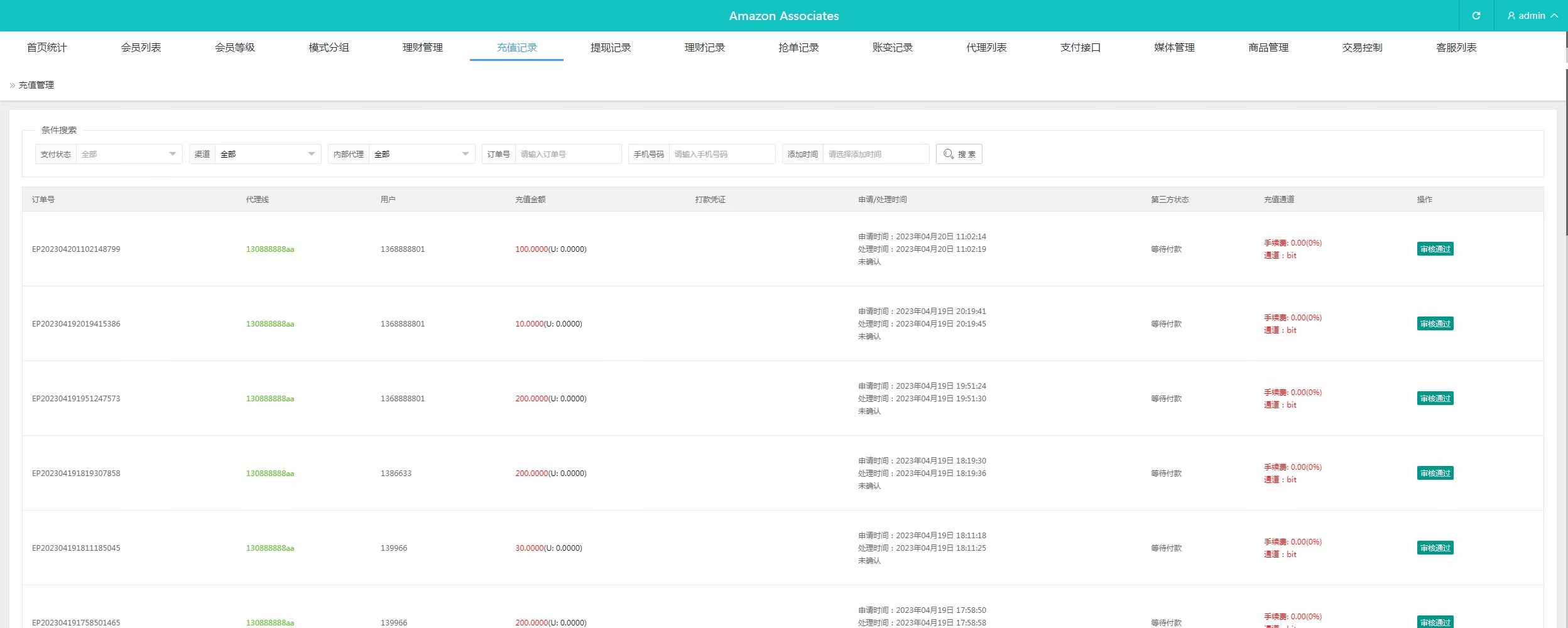Click the 订单号 input field
The image size is (1568, 628).
click(x=567, y=154)
